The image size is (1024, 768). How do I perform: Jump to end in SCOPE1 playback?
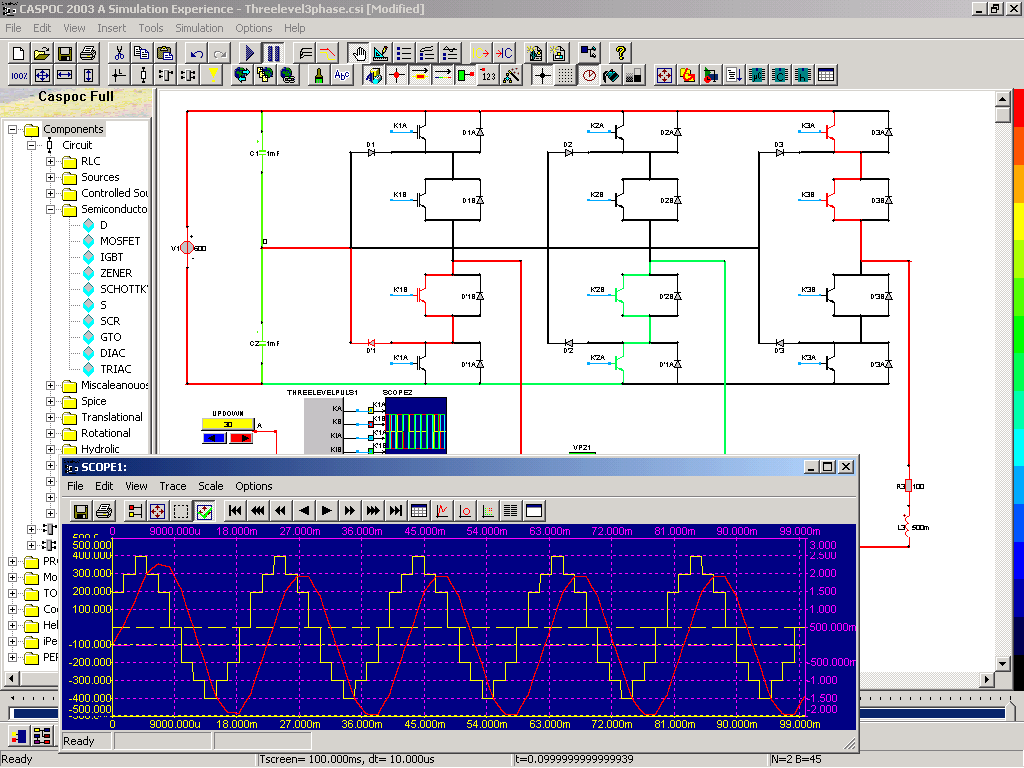[x=396, y=511]
